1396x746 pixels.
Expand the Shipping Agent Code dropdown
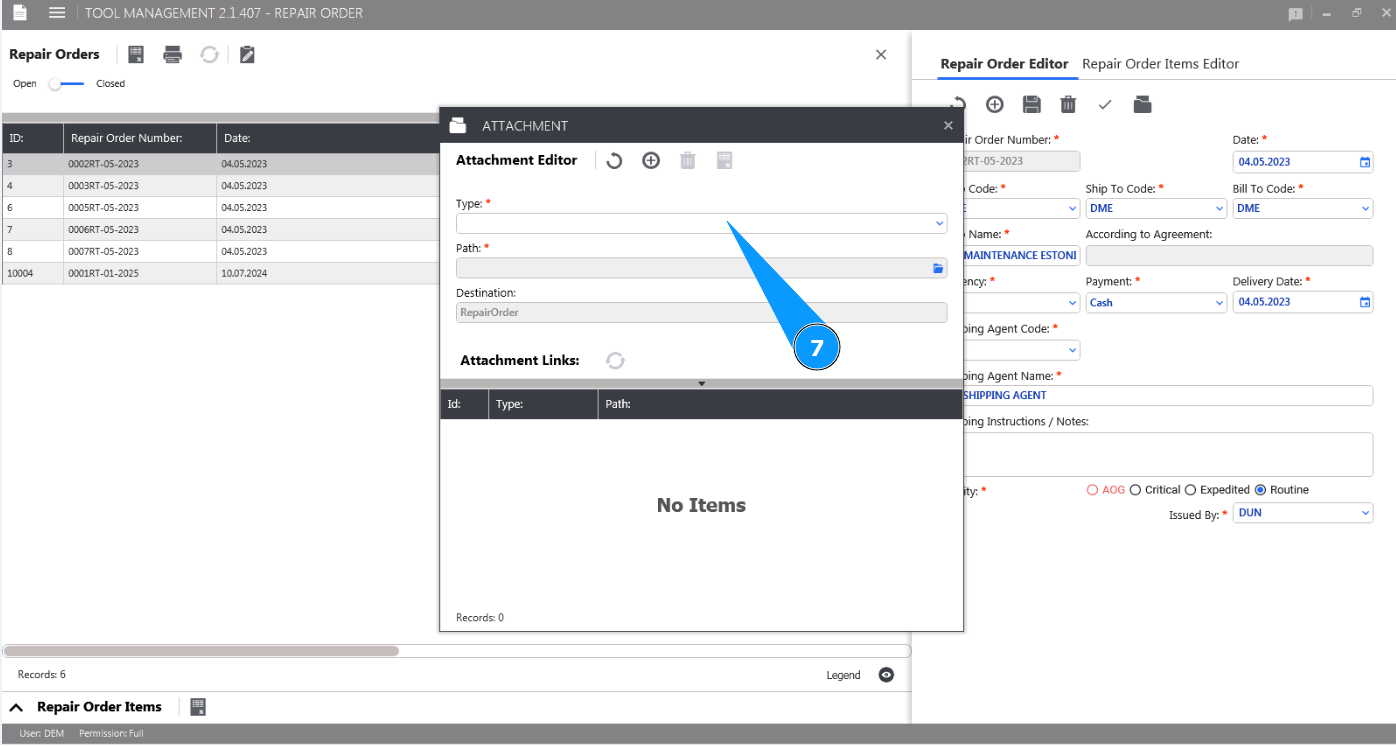coord(1073,350)
